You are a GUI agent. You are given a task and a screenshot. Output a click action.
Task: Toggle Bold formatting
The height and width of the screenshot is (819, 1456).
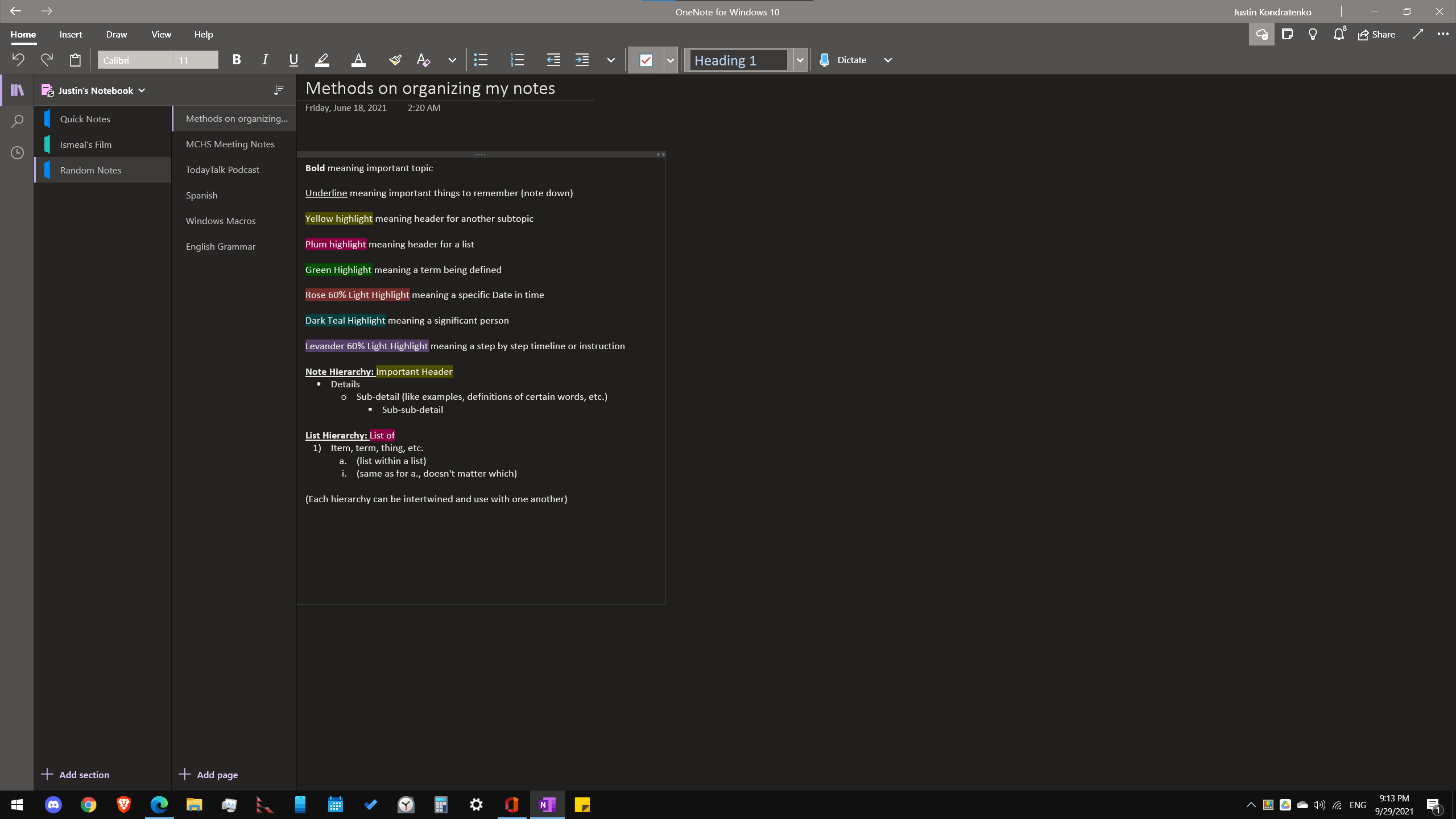pos(237,60)
